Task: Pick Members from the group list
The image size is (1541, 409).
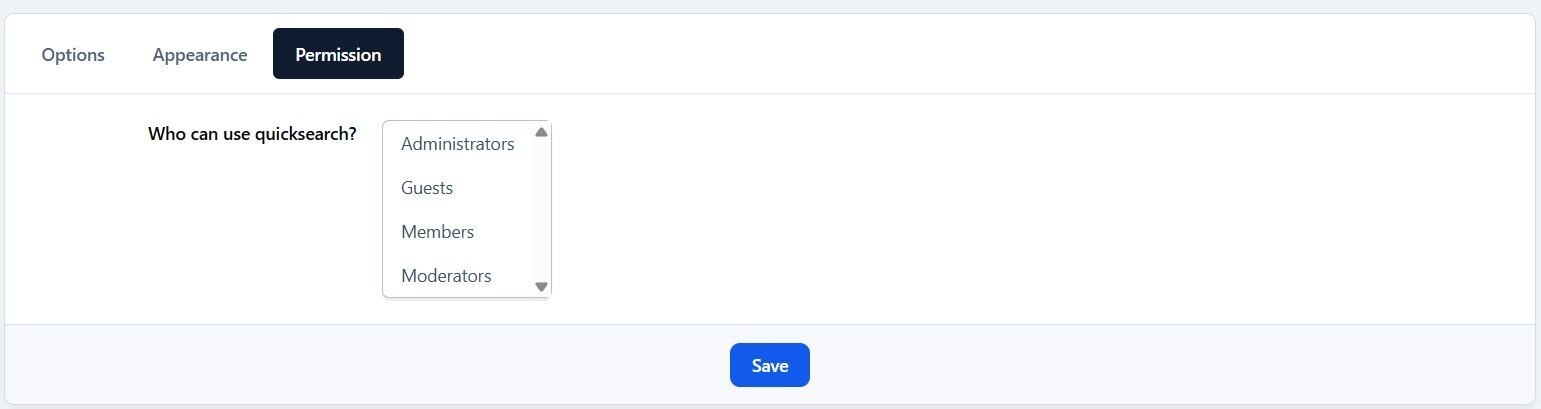Action: pos(437,232)
